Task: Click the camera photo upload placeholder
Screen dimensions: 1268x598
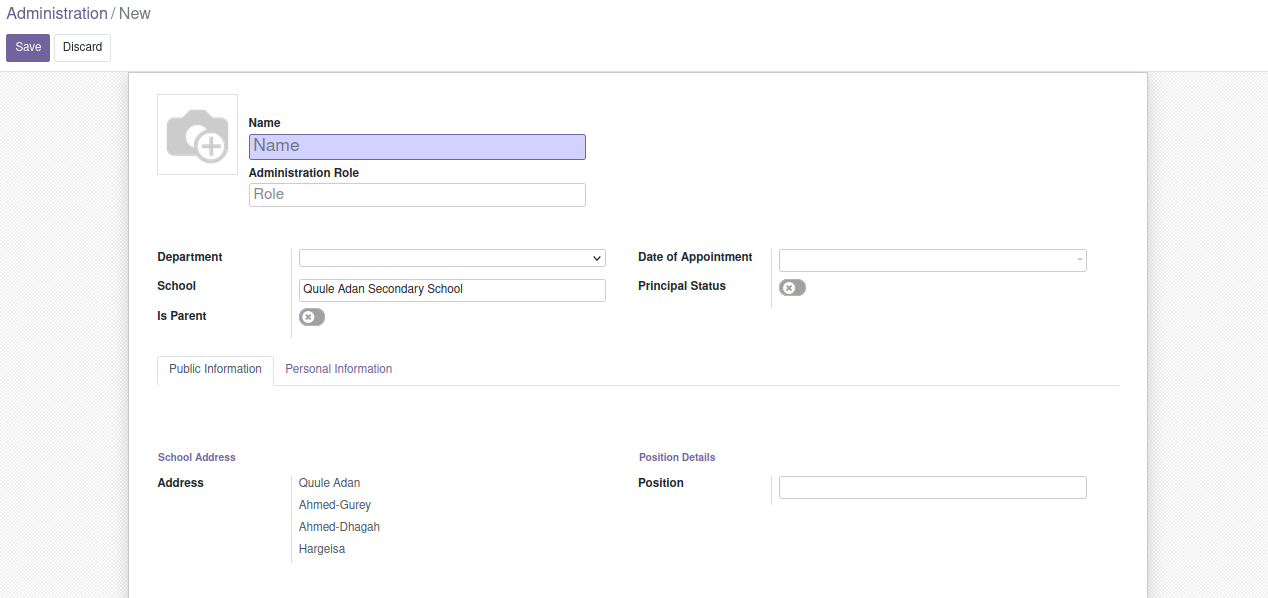Action: pyautogui.click(x=197, y=135)
